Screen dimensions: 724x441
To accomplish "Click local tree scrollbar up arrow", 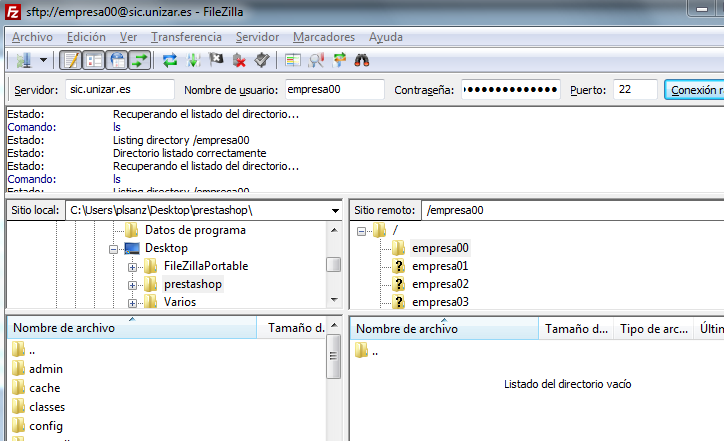I will (x=334, y=230).
